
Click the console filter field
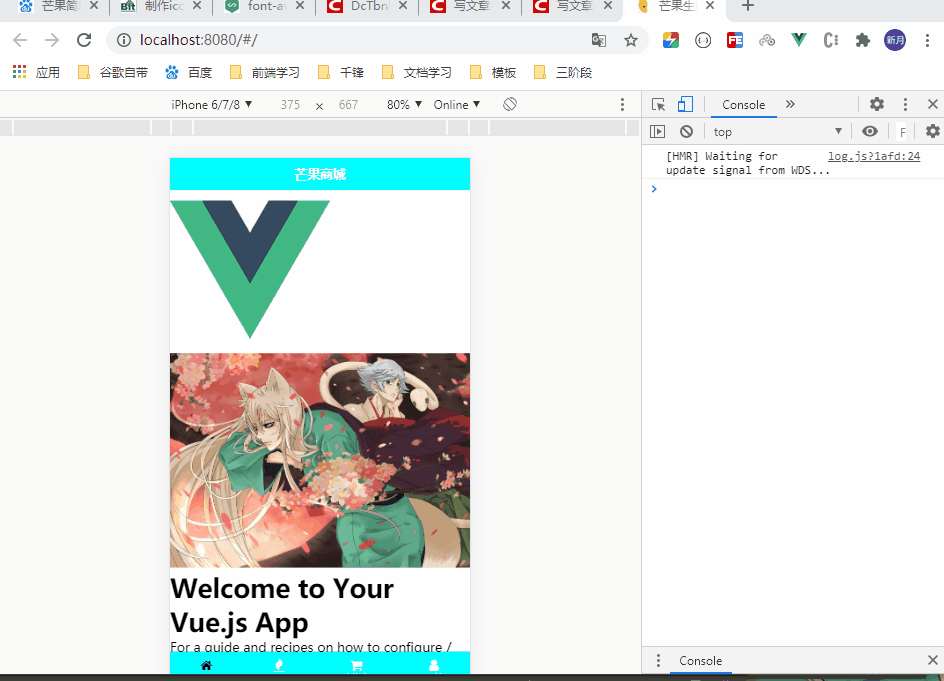point(902,131)
